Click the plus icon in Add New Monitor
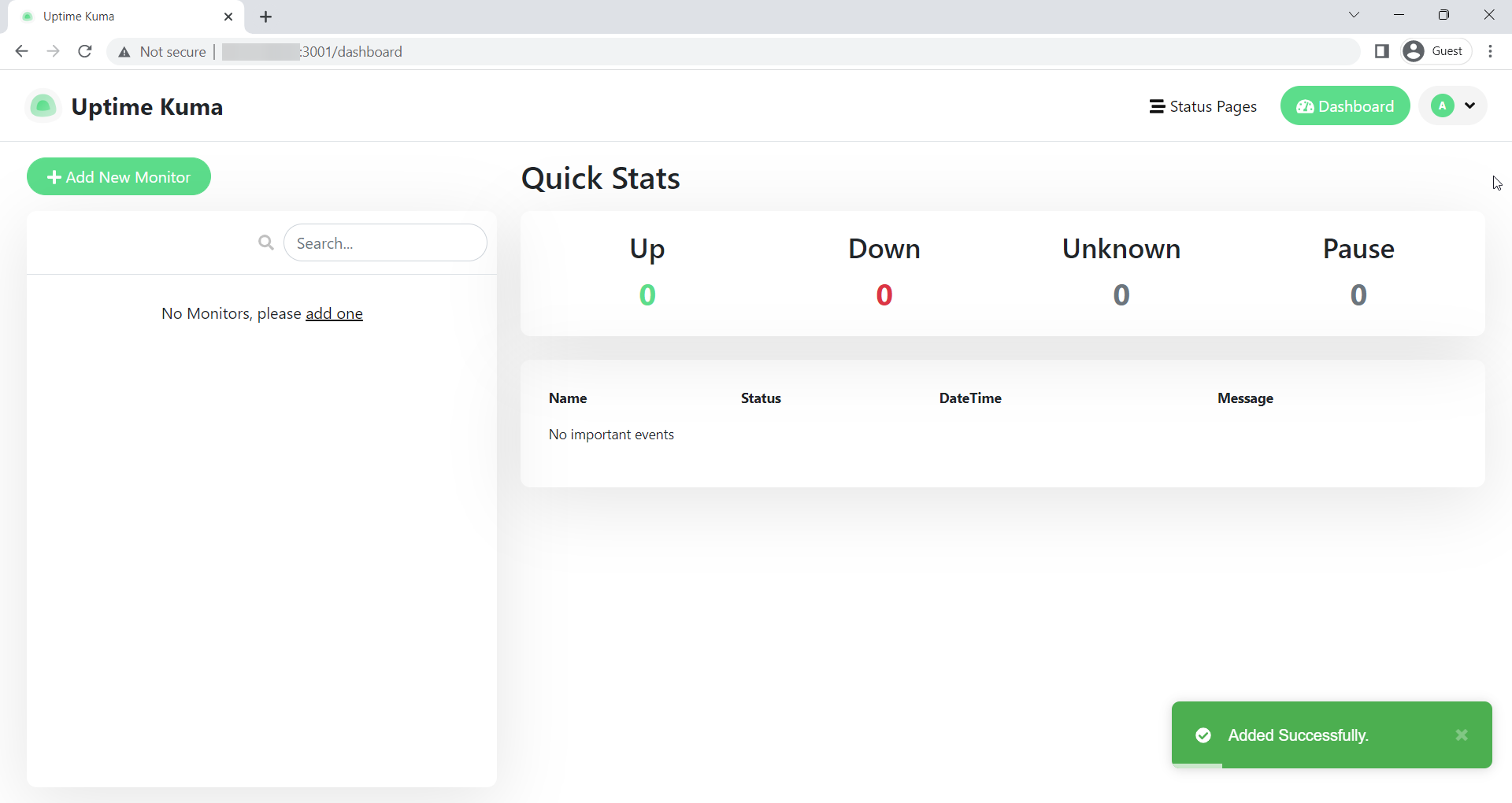 tap(54, 177)
